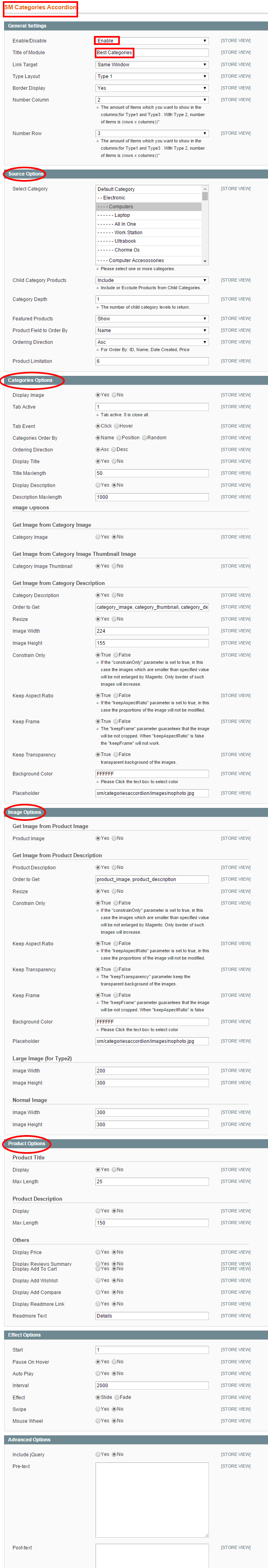Select the Fade effect radio
268x1568 pixels.
point(116,1398)
